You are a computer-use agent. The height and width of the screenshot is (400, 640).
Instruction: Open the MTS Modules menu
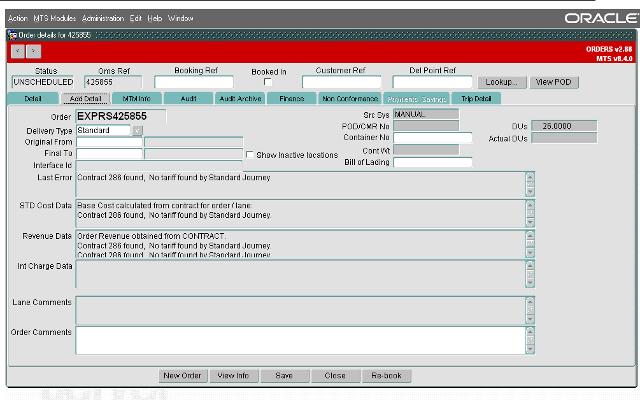tap(55, 18)
